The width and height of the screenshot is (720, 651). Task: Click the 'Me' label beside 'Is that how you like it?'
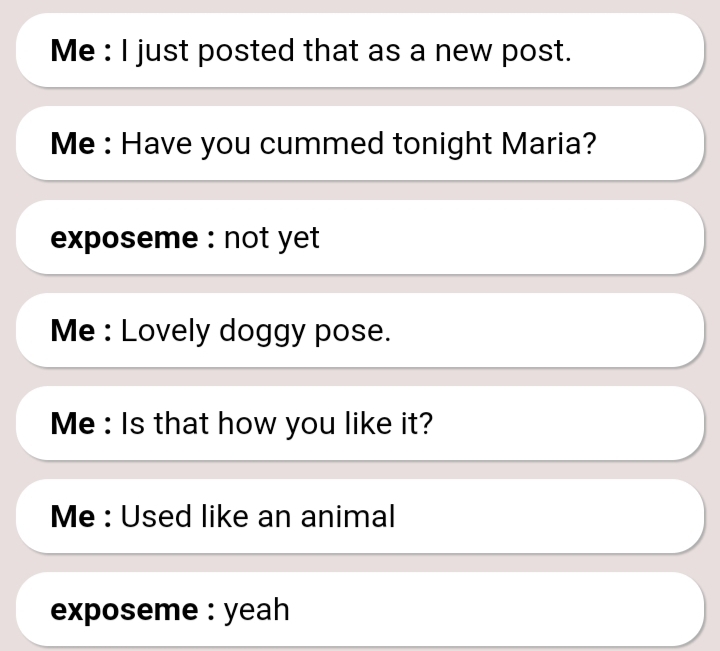(x=73, y=424)
